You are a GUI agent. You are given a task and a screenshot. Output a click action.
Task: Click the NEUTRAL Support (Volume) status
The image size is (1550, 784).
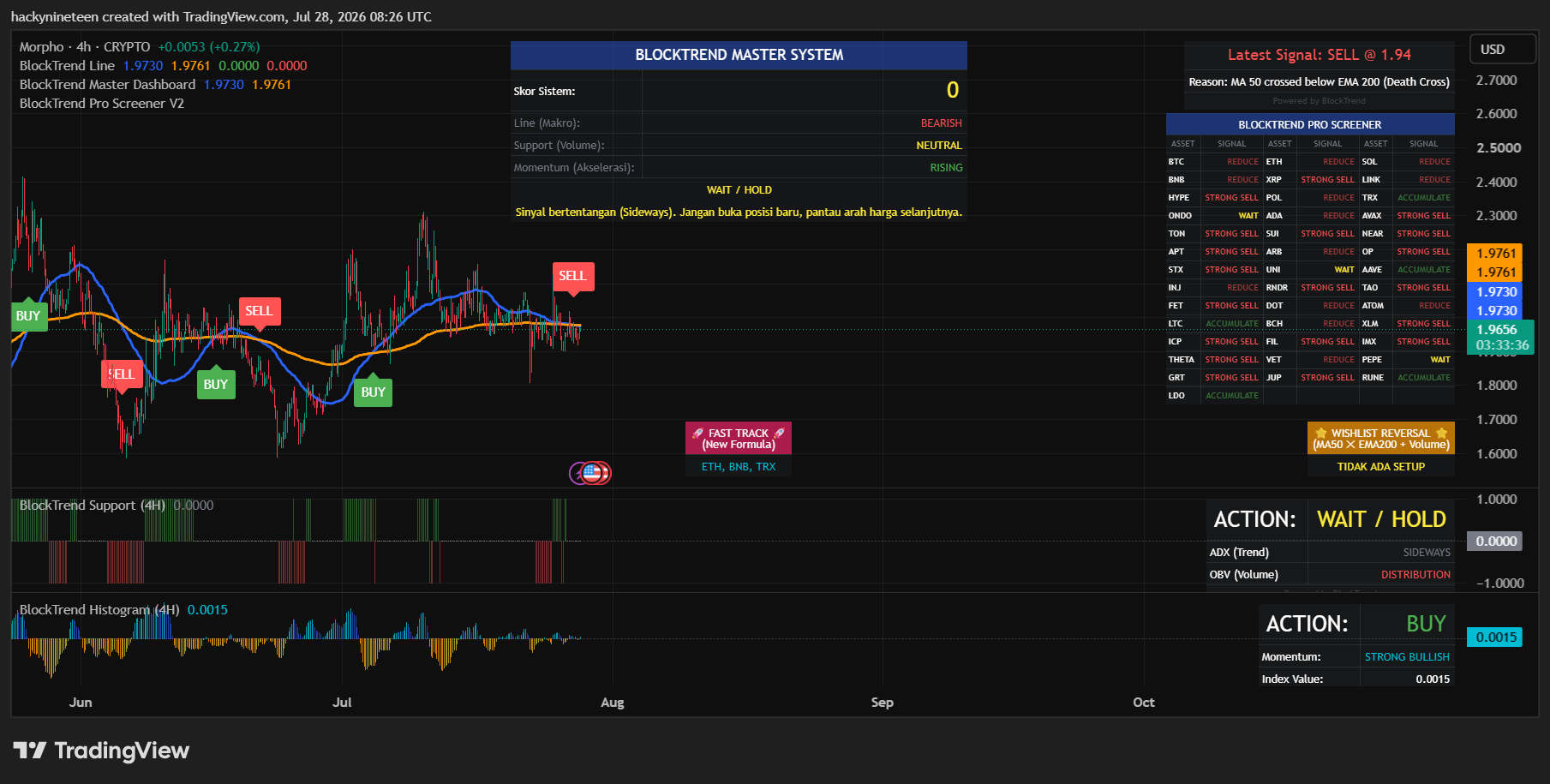click(939, 145)
